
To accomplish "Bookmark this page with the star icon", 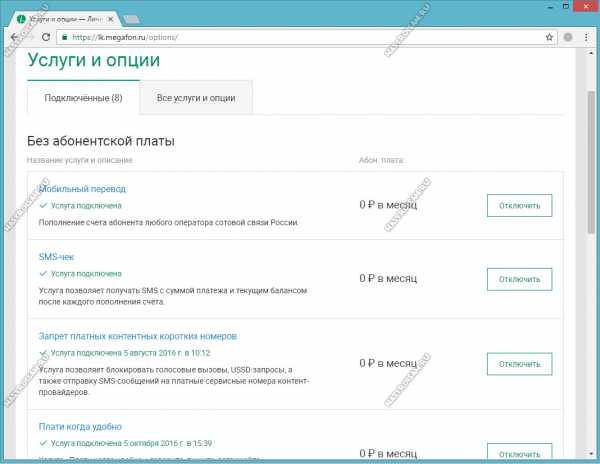I will 550,36.
